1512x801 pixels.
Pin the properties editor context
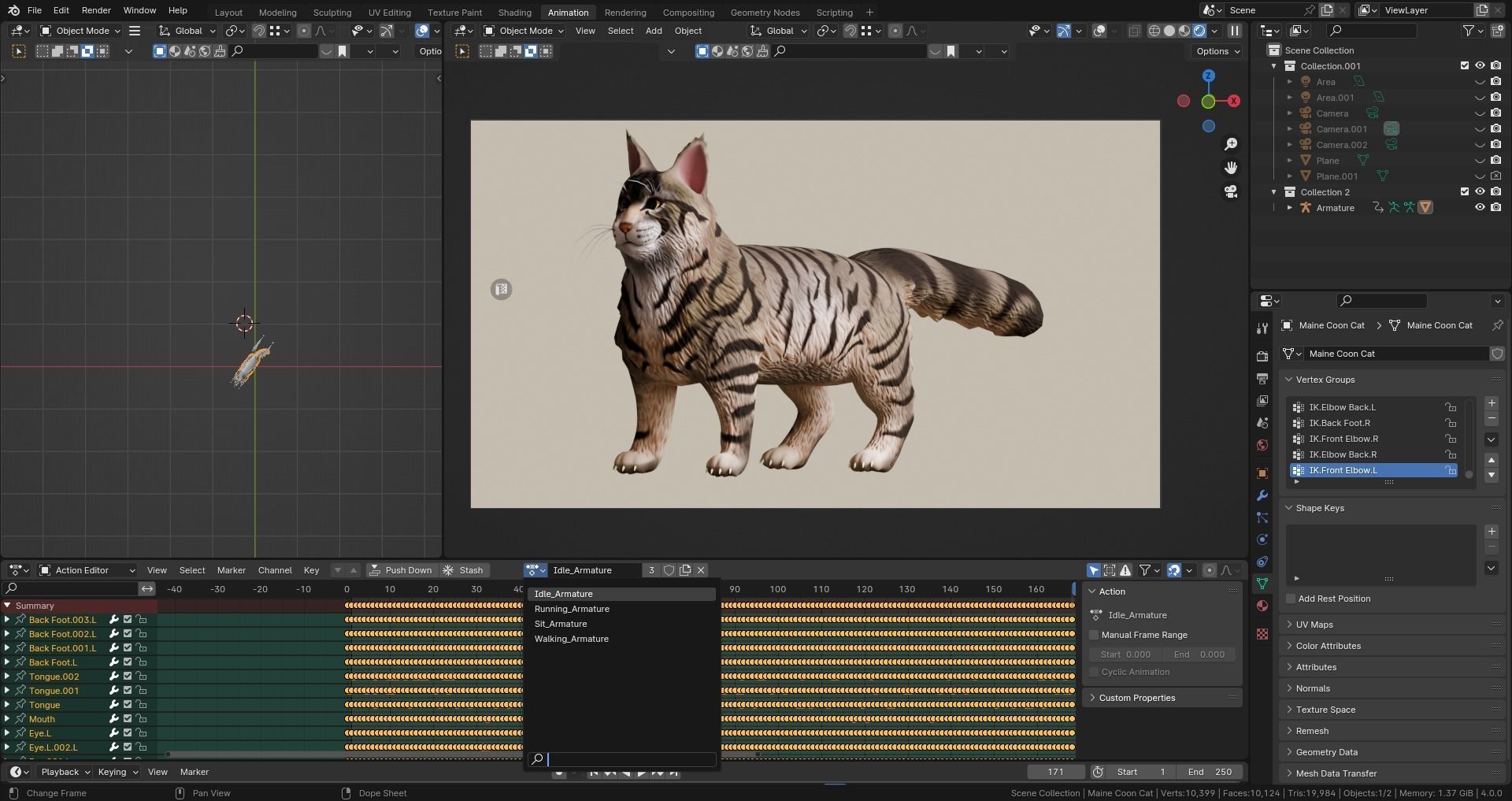point(1497,325)
